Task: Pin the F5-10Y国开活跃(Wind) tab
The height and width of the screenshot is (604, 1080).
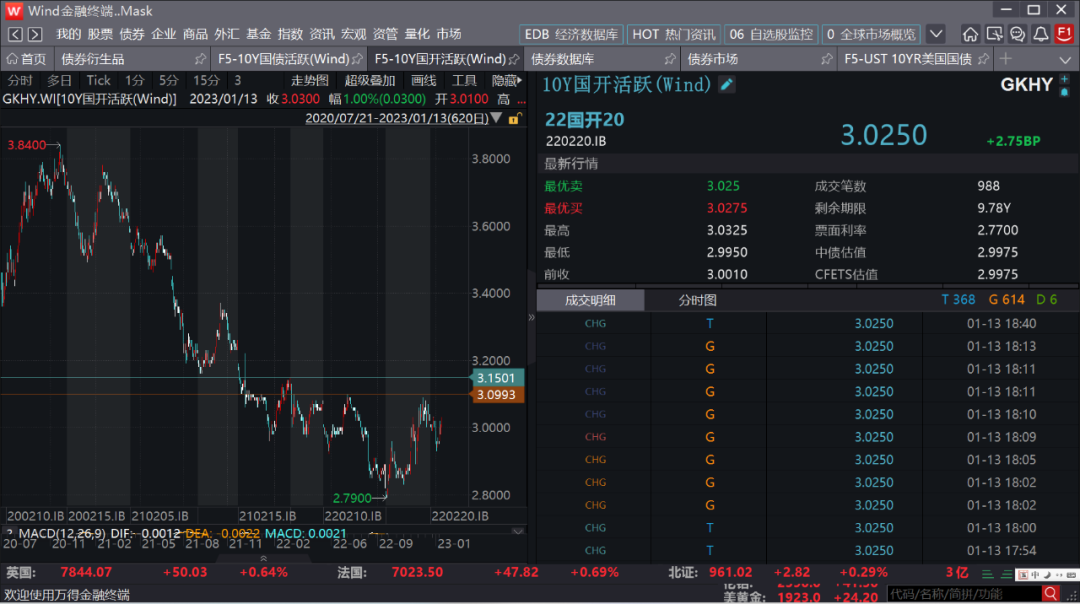Action: tap(514, 59)
